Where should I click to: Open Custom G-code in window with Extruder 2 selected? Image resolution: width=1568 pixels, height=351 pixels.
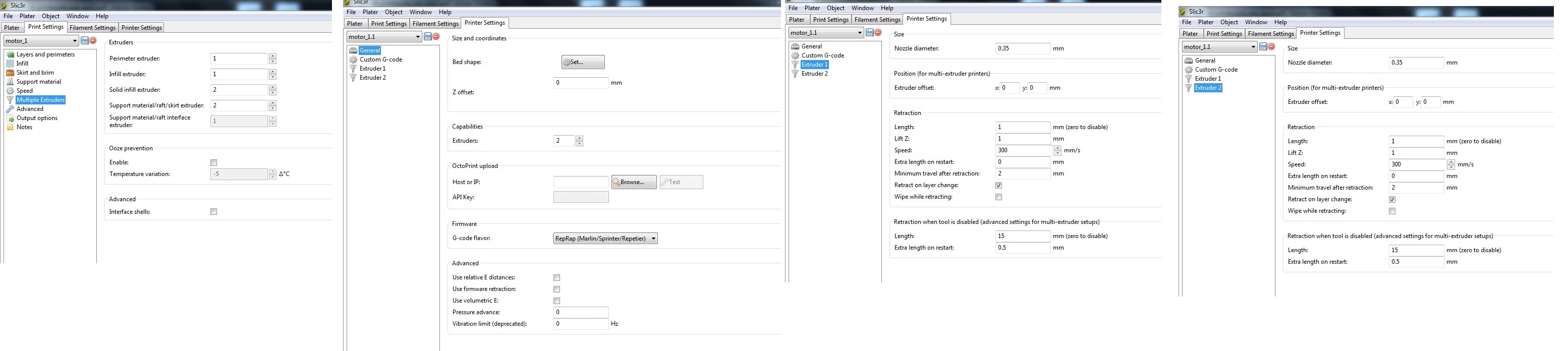tap(1216, 70)
